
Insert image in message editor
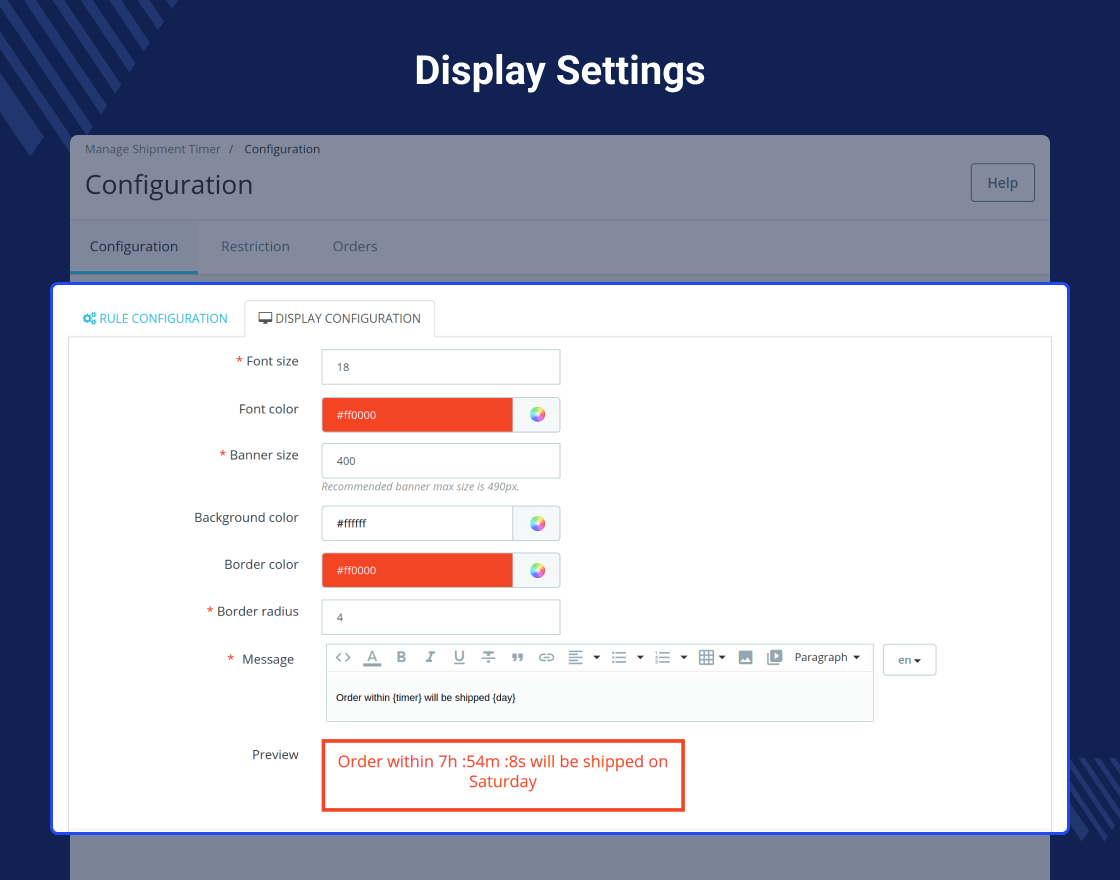click(x=746, y=657)
